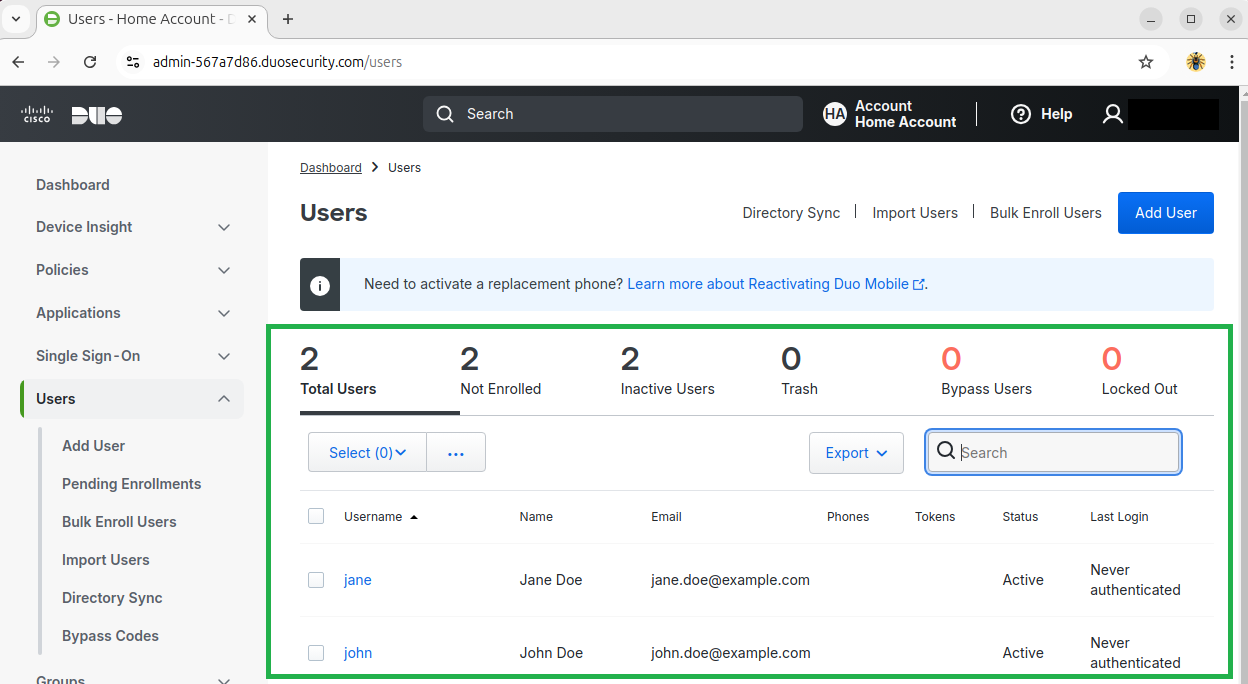Tick the checkbox for user john
The width and height of the screenshot is (1248, 684).
(316, 653)
